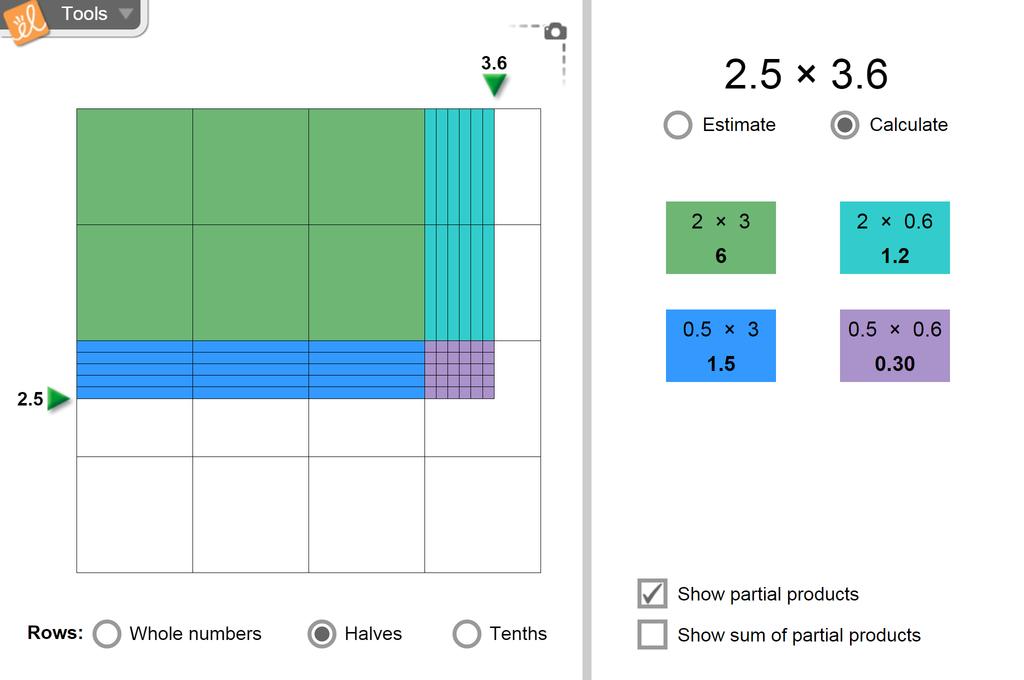Viewport: 1024px width, 680px height.
Task: Click the 2.5 × 3.6 problem title
Action: 806,74
